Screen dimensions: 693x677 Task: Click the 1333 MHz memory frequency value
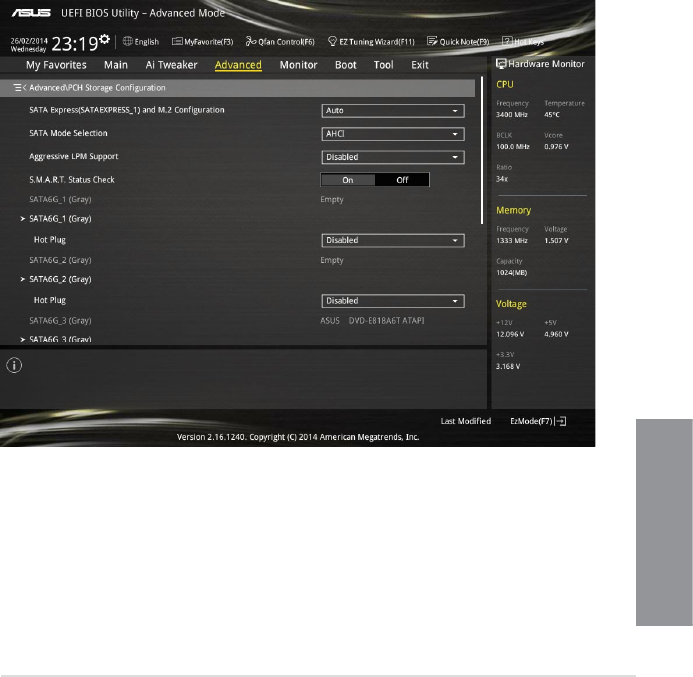click(512, 241)
